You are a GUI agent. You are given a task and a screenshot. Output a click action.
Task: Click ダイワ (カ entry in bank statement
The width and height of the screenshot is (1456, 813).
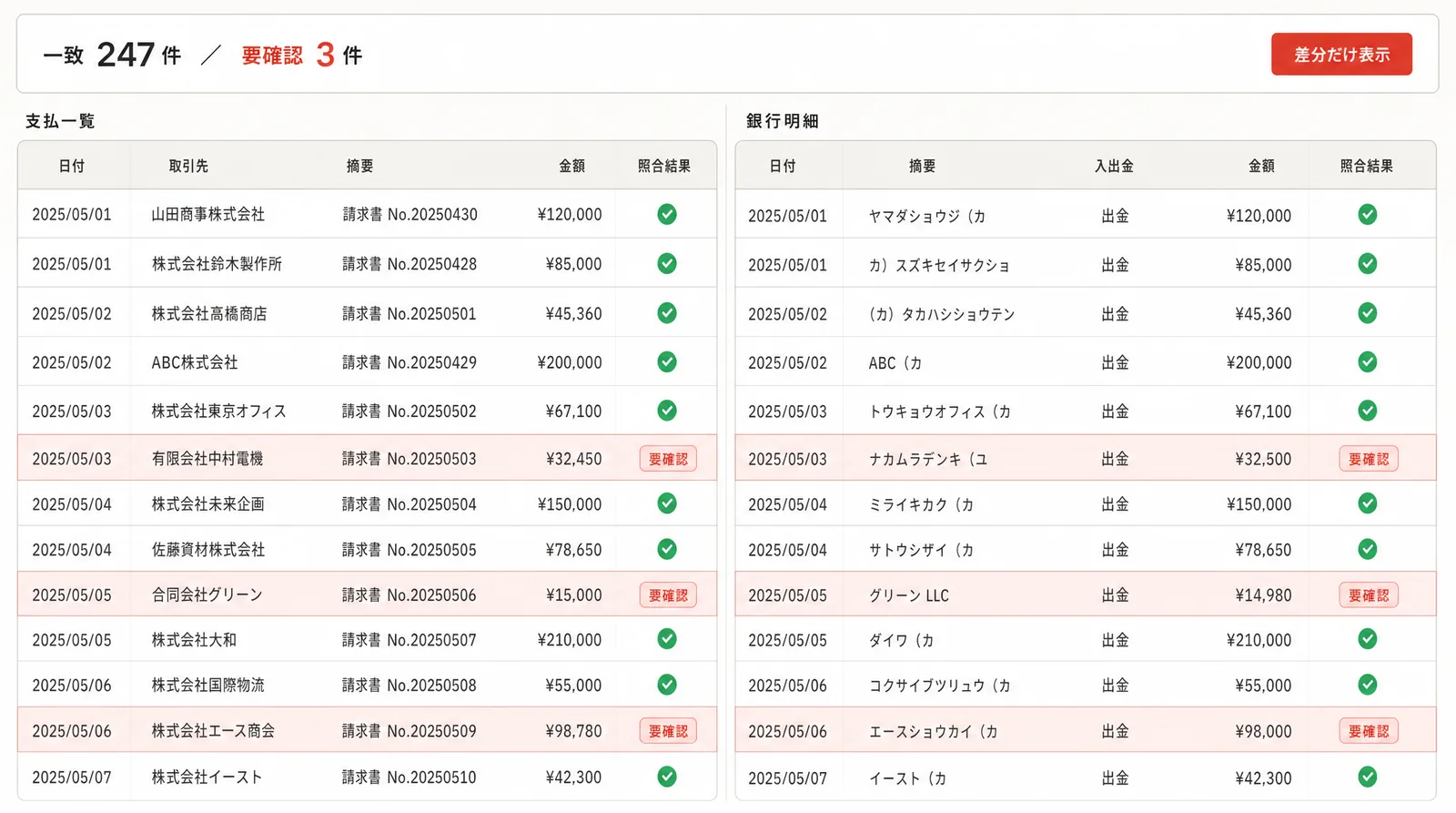click(901, 640)
